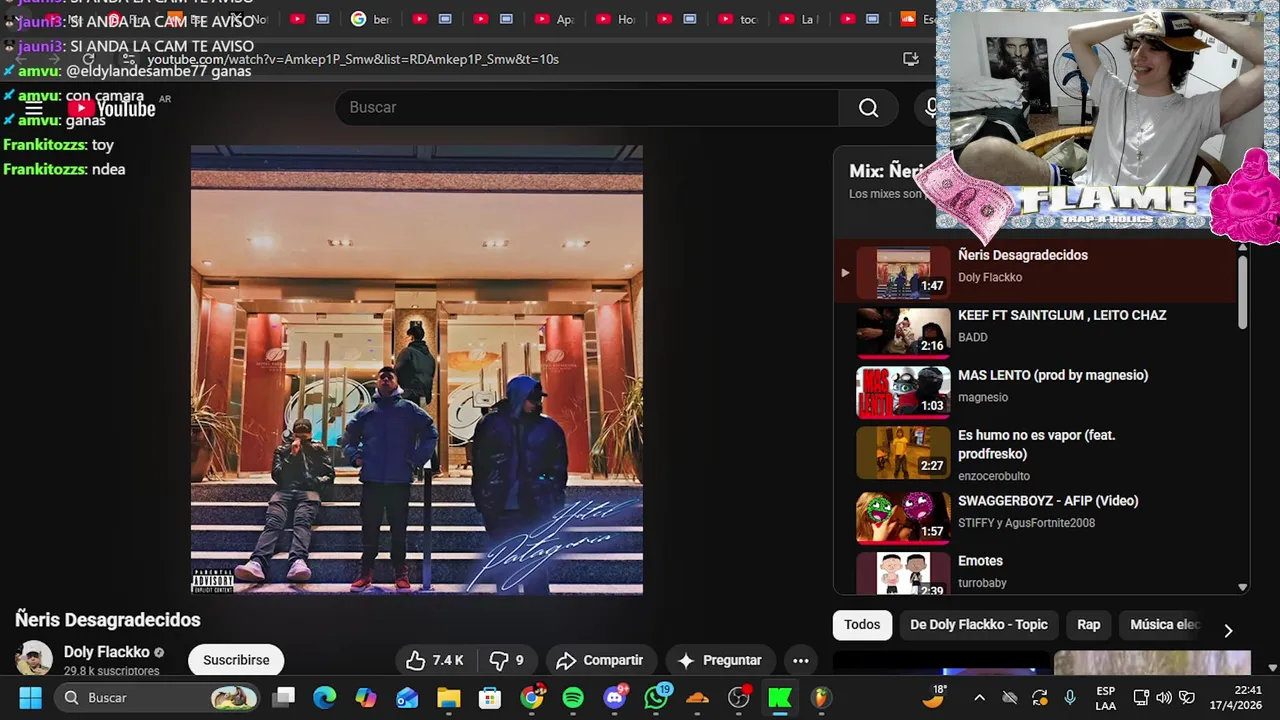
Task: Open Task View in the taskbar
Action: tap(284, 698)
